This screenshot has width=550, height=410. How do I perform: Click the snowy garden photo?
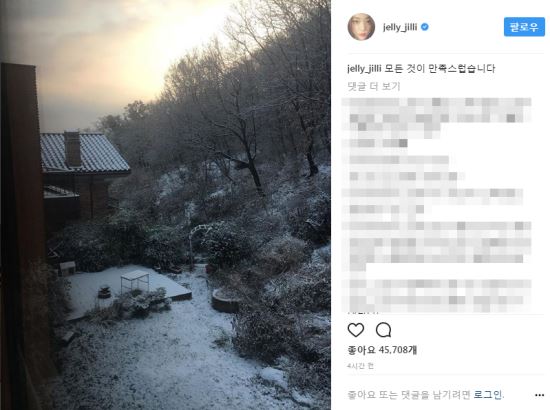166,205
